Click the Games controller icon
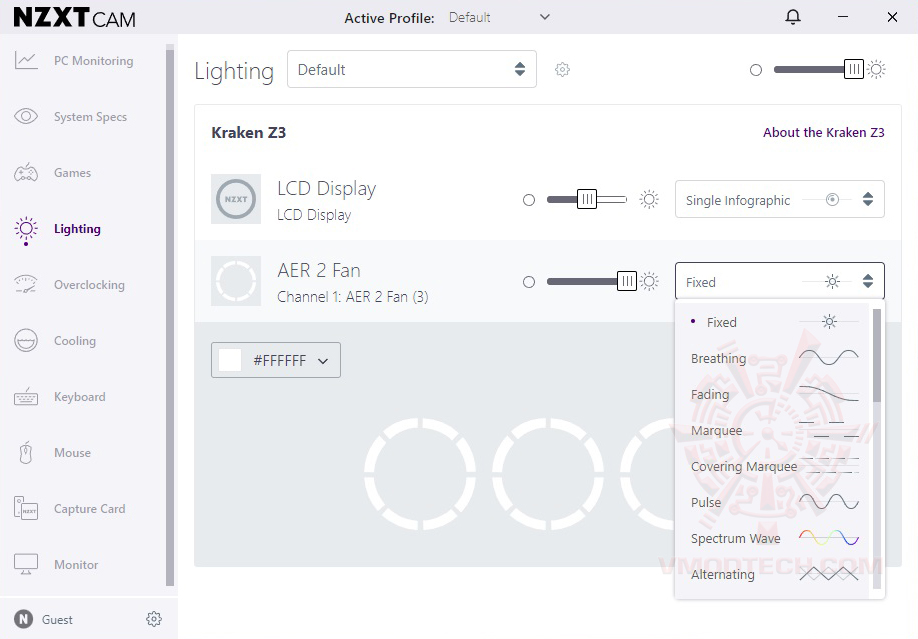 [x=26, y=173]
